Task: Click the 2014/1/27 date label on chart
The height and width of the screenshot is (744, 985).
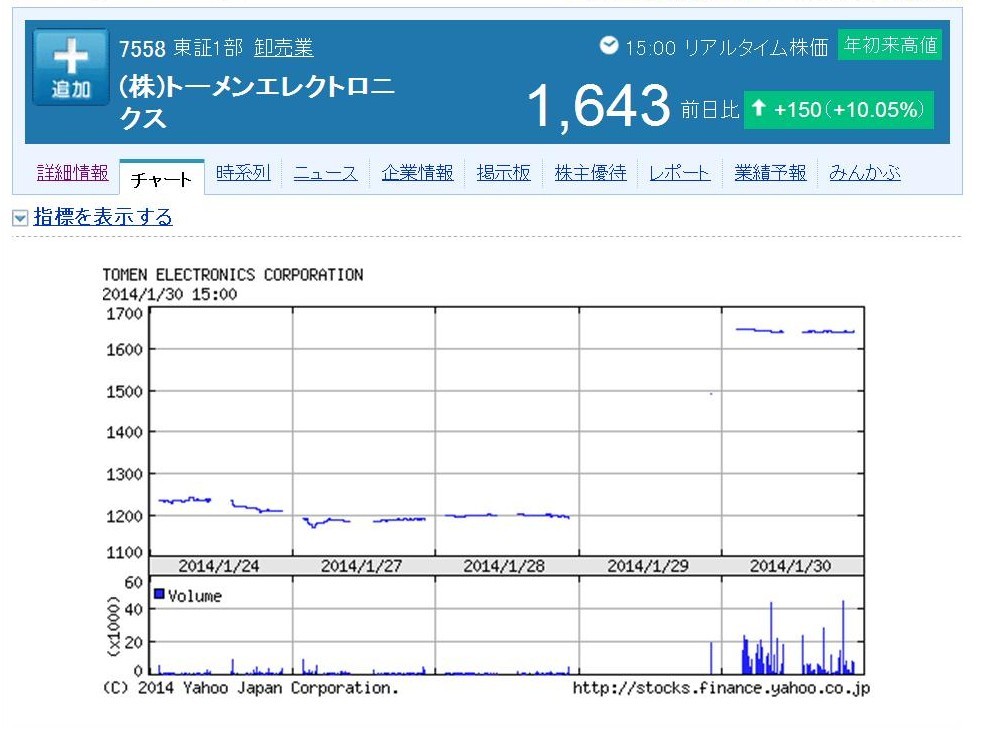Action: point(361,566)
